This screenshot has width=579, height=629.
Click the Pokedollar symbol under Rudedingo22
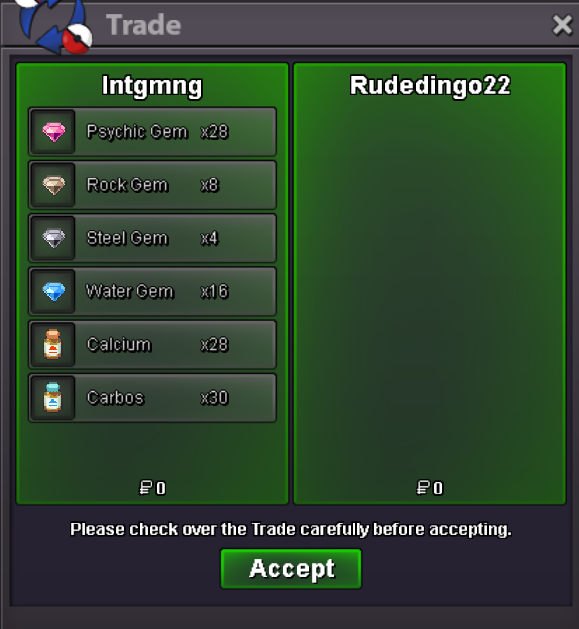coord(423,488)
